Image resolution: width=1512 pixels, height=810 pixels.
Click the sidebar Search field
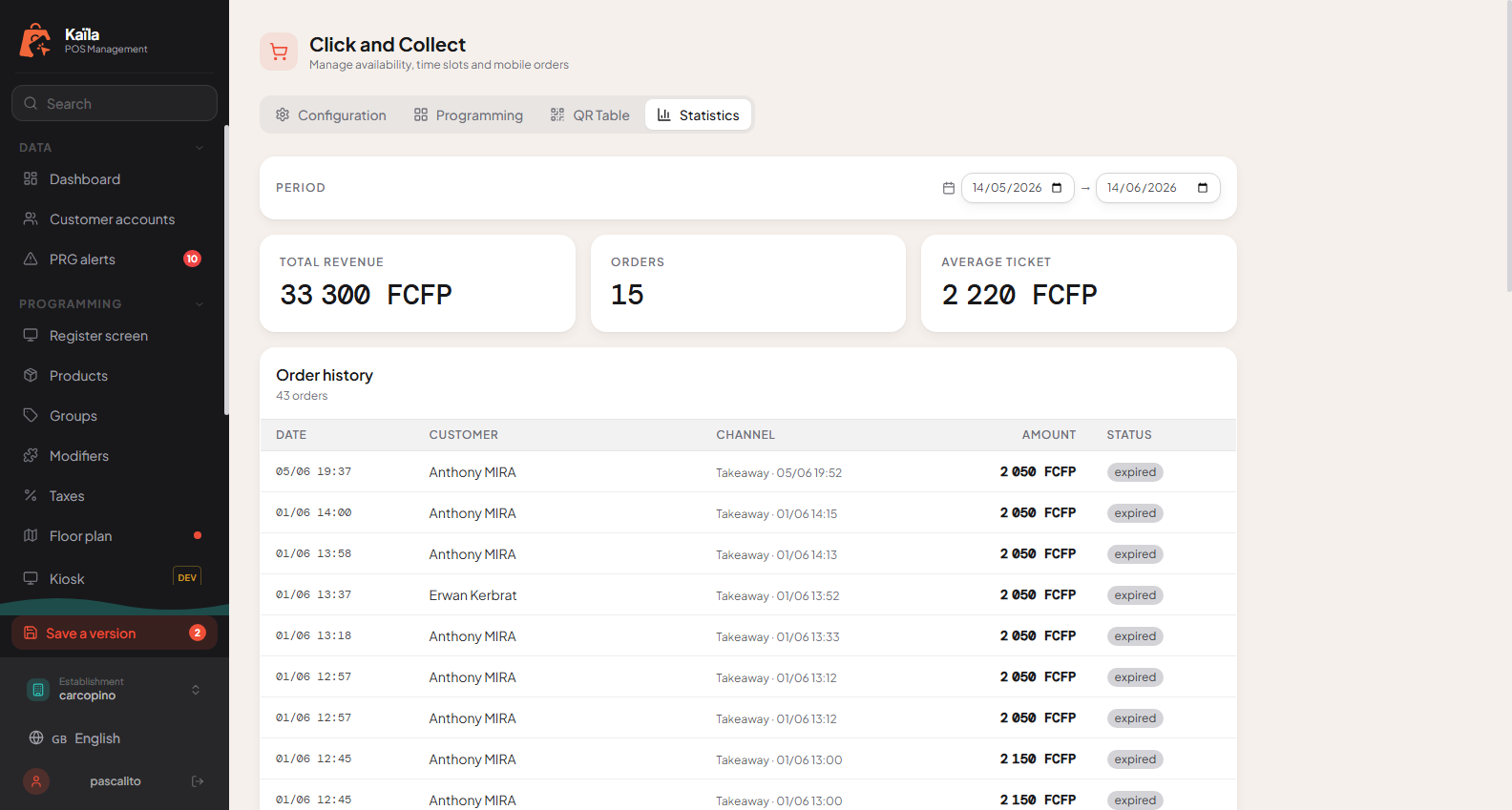[115, 103]
